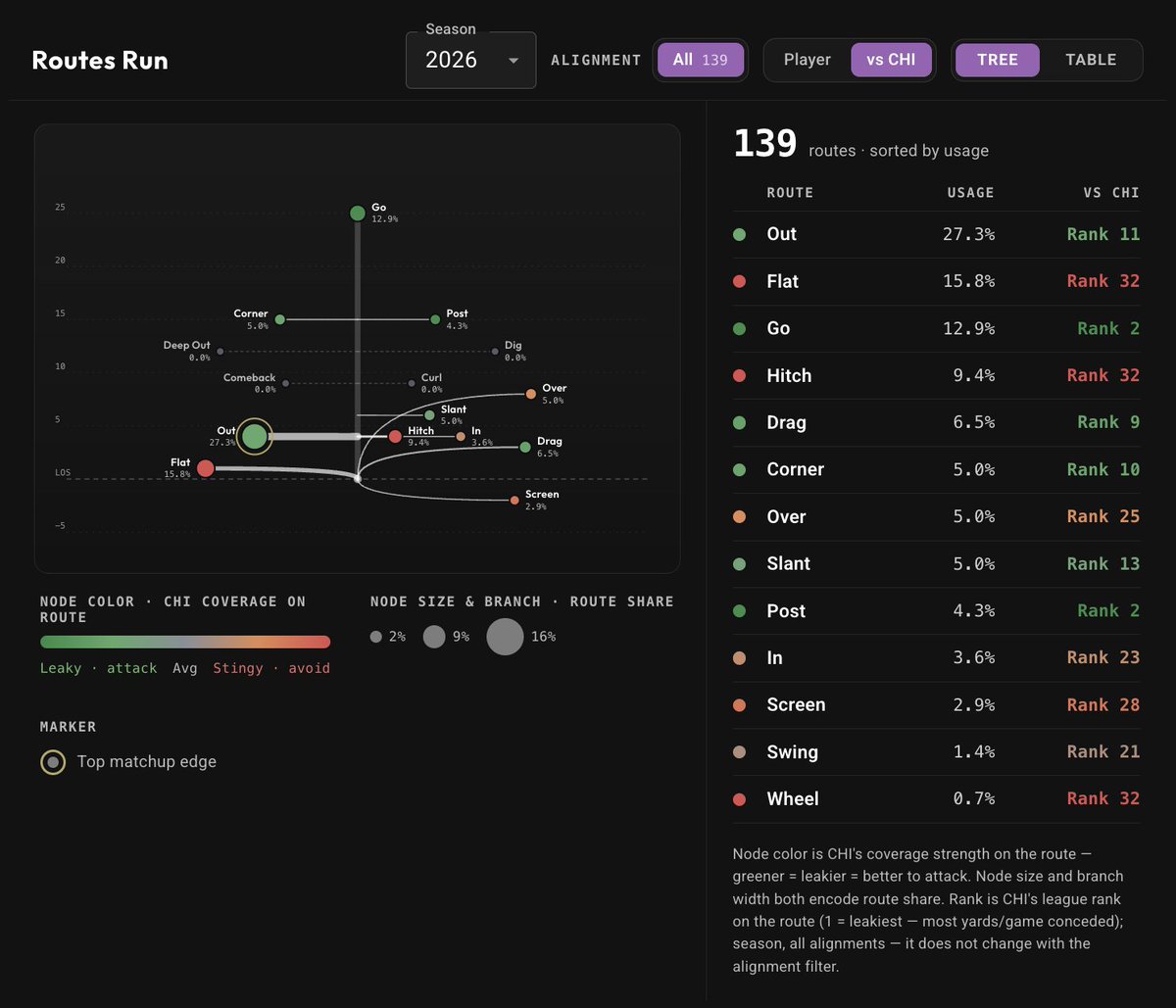Click the Drag route node

[525, 447]
